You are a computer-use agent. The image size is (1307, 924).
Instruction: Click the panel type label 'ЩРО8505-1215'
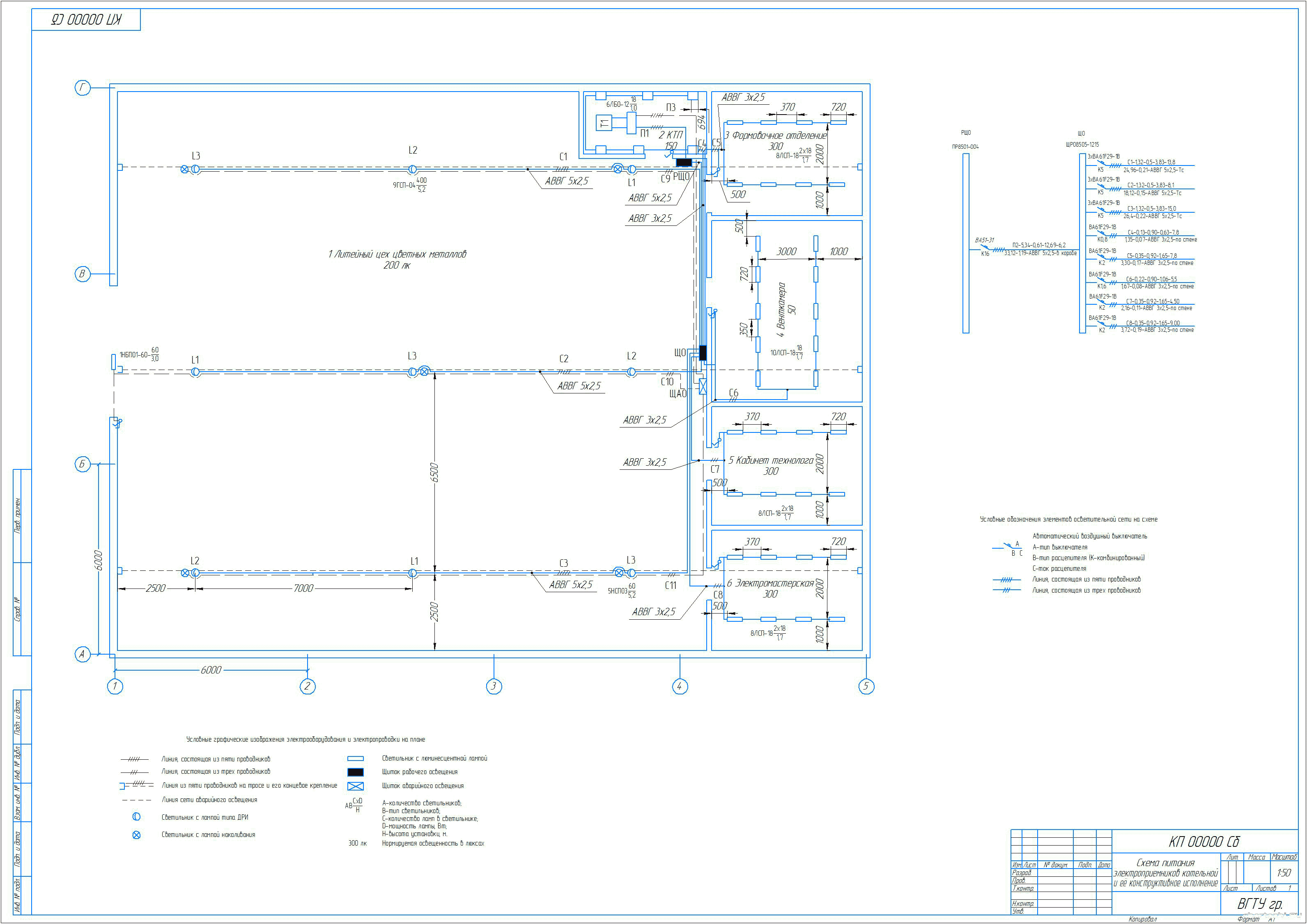pyautogui.click(x=1082, y=145)
